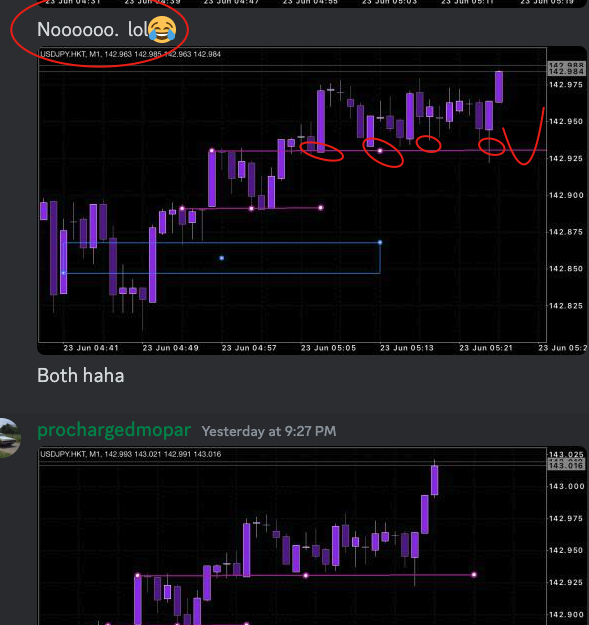Click the chart header ending in 143.016
Image resolution: width=589 pixels, height=625 pixels.
coord(131,454)
